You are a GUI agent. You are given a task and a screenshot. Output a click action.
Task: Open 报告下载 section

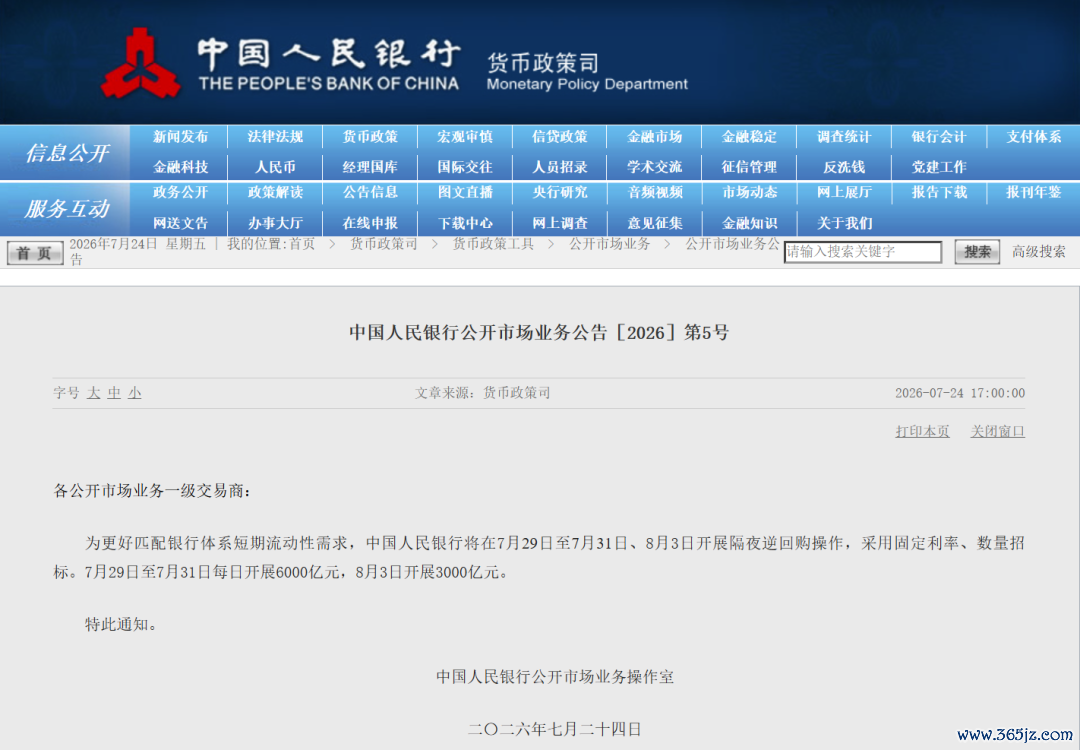[939, 193]
